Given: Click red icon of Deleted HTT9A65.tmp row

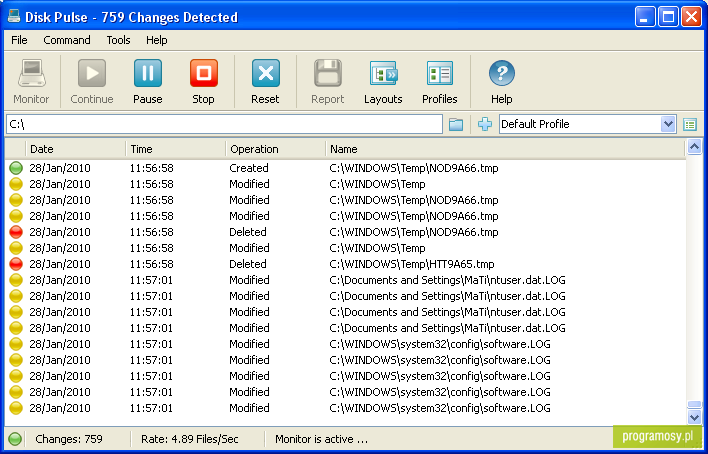Looking at the screenshot, I should 16,264.
